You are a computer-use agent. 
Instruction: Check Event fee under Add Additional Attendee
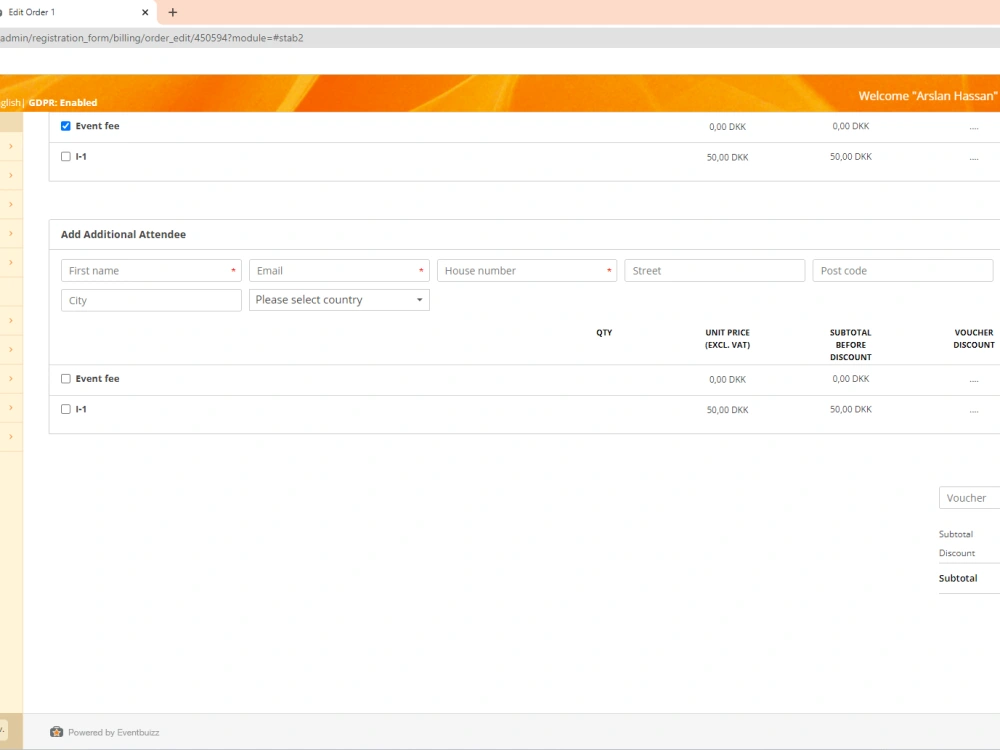pyautogui.click(x=66, y=379)
